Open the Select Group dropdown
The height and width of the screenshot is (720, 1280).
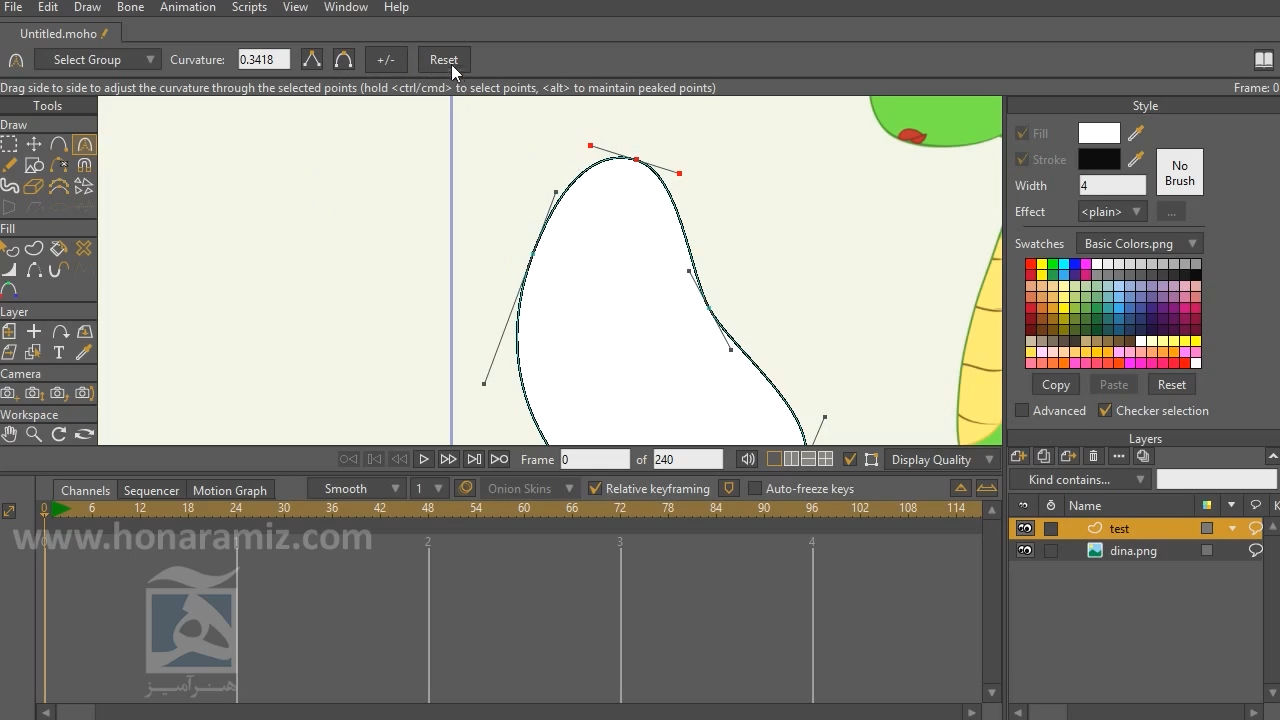coord(97,60)
